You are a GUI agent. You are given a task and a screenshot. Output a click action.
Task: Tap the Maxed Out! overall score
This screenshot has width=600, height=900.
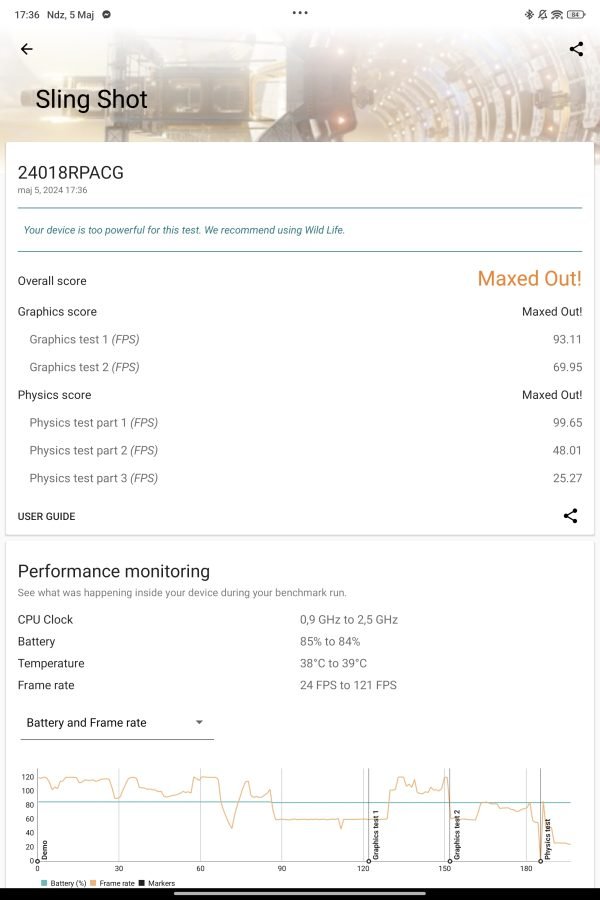pyautogui.click(x=529, y=279)
